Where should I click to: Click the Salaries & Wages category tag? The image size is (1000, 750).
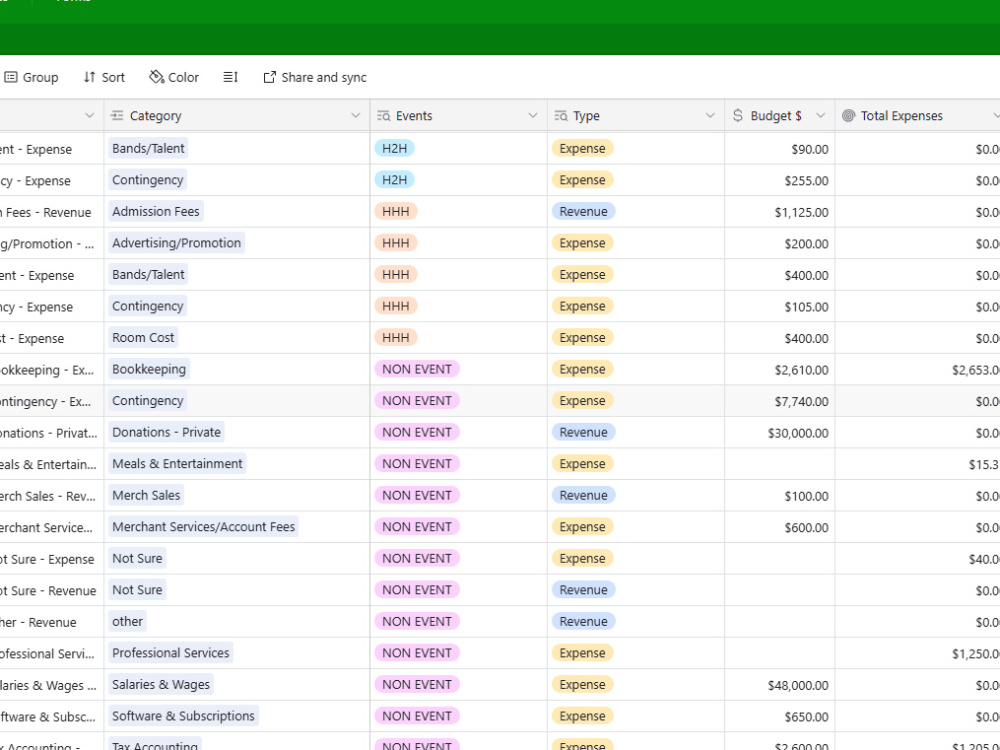pos(161,685)
